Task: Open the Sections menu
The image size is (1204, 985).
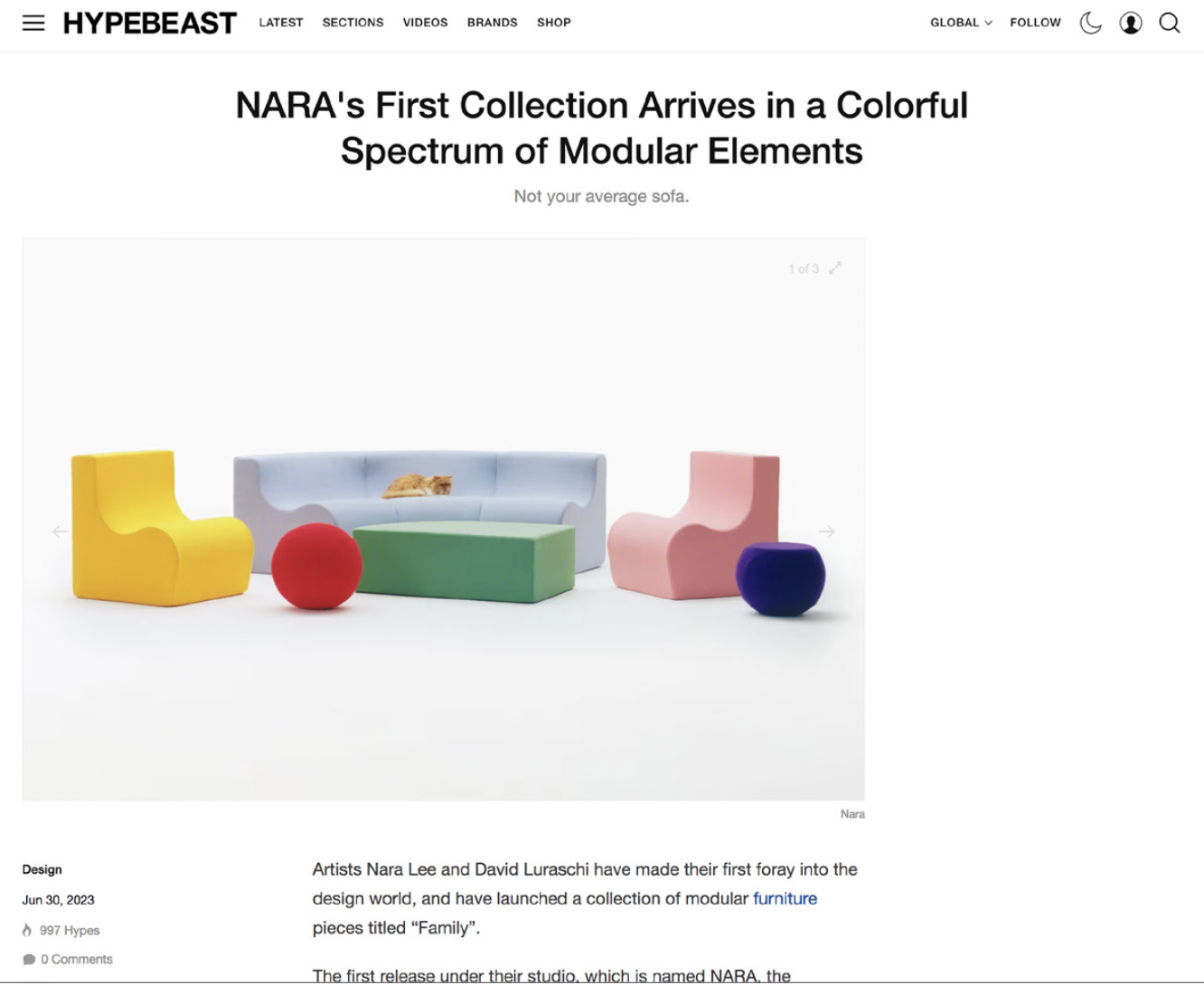Action: coord(353,23)
